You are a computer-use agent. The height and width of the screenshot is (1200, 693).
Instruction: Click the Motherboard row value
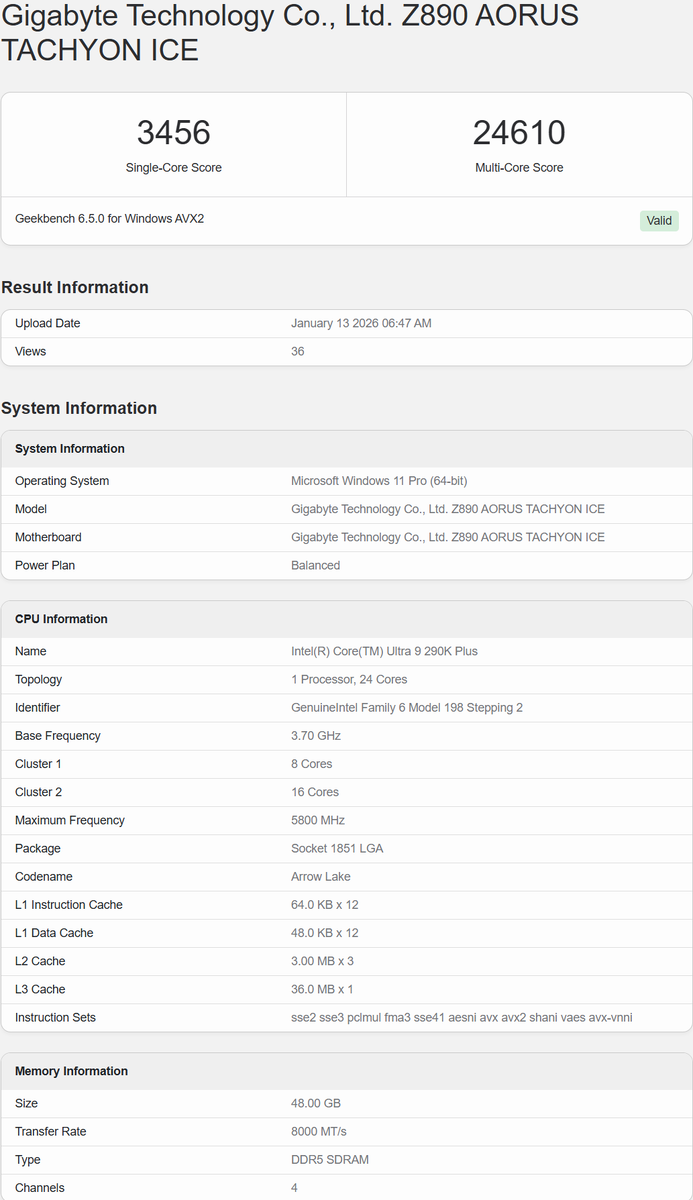tap(447, 537)
